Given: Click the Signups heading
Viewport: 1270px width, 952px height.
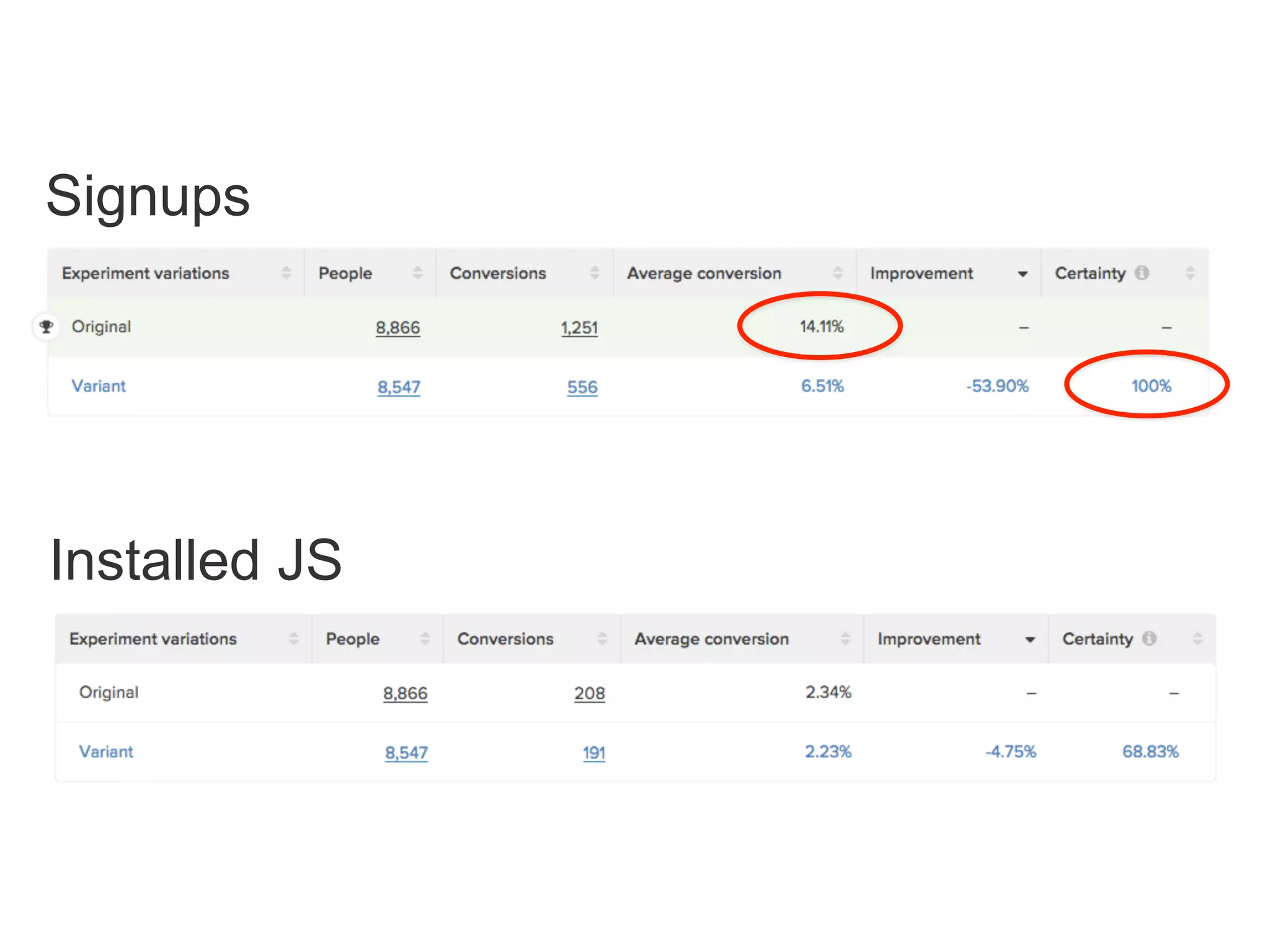Looking at the screenshot, I should [x=148, y=198].
